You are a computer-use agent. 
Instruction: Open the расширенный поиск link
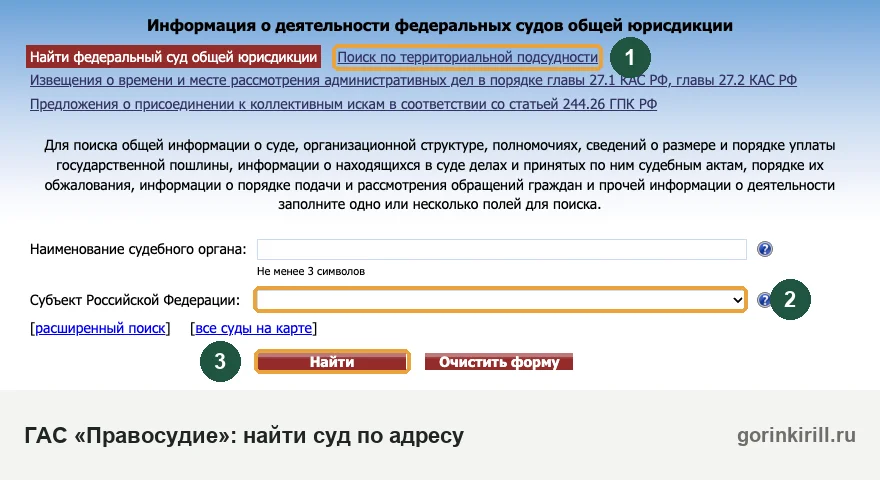pos(100,328)
